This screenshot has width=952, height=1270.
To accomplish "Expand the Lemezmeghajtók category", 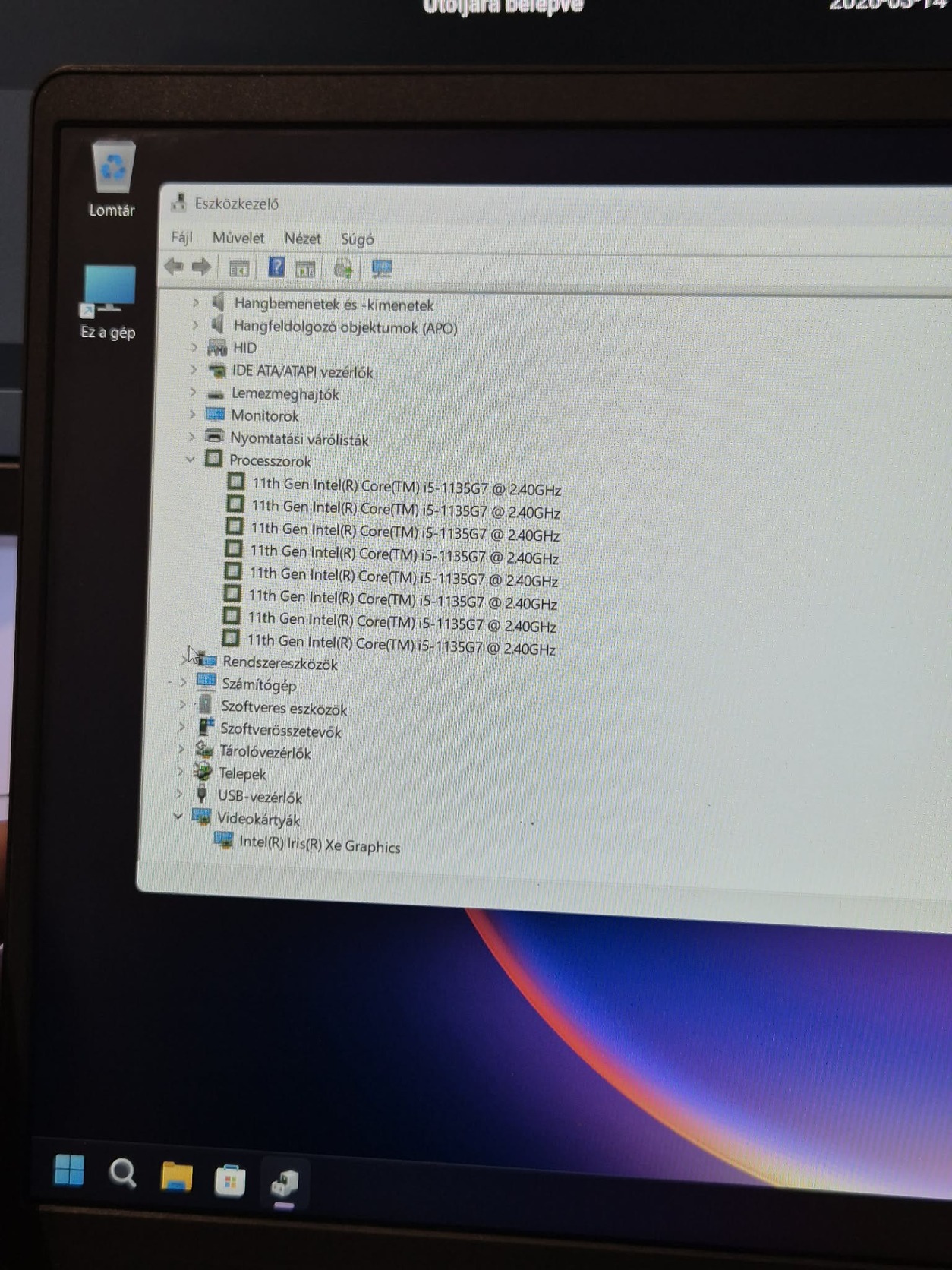I will 193,392.
